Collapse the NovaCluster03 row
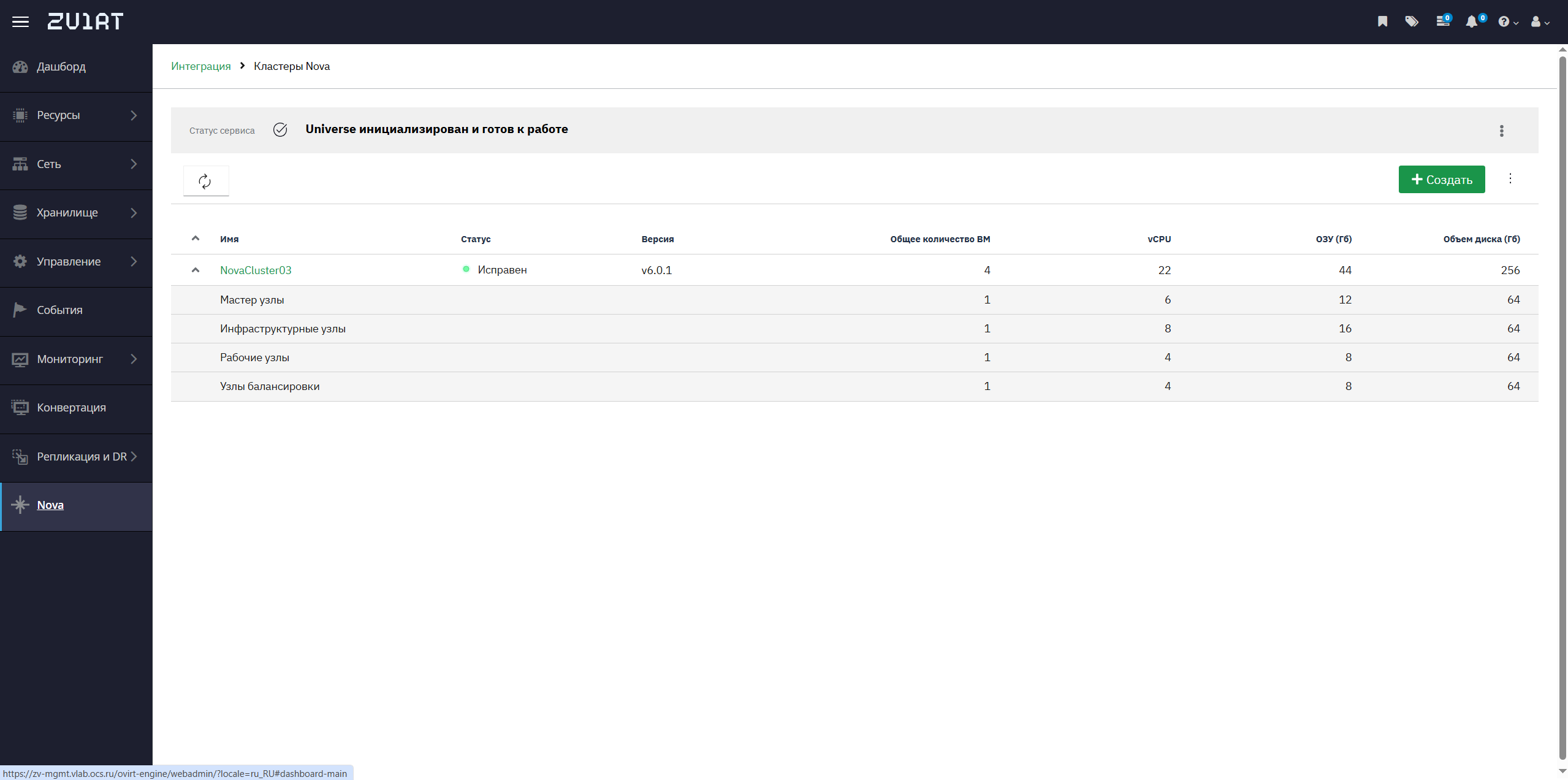1568x780 pixels. (196, 270)
